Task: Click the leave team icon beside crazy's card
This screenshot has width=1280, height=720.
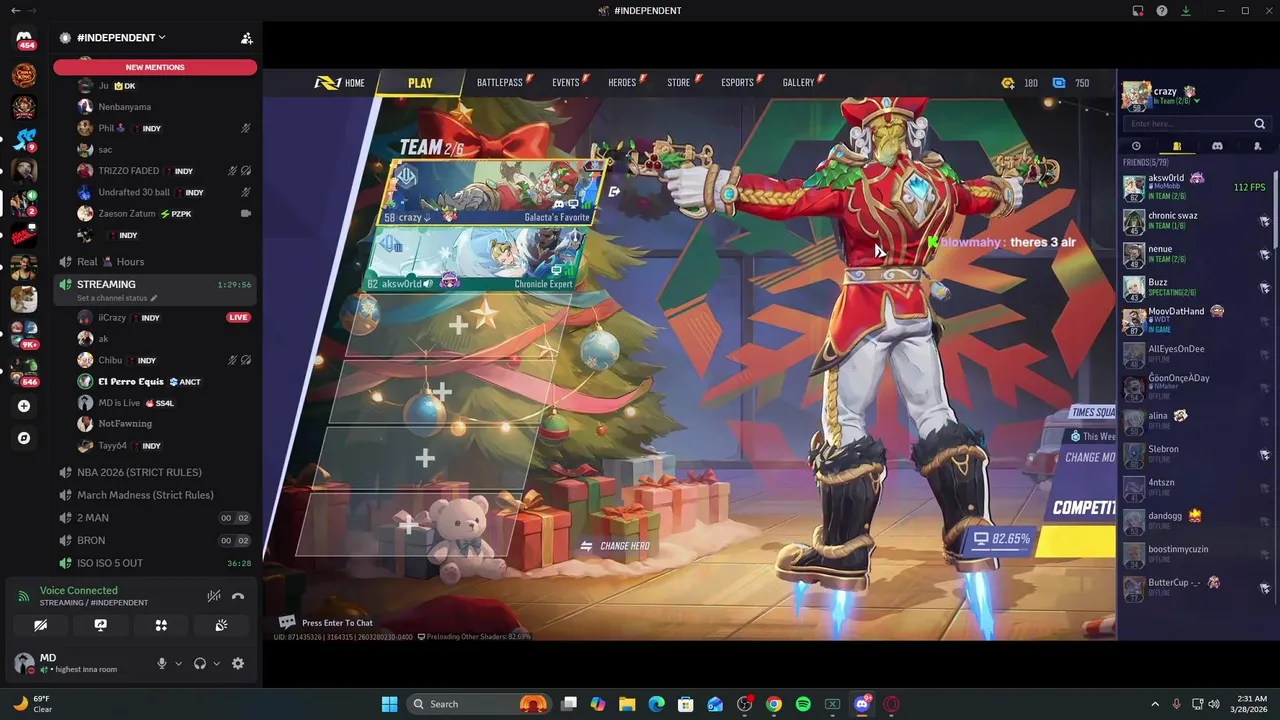Action: point(614,192)
